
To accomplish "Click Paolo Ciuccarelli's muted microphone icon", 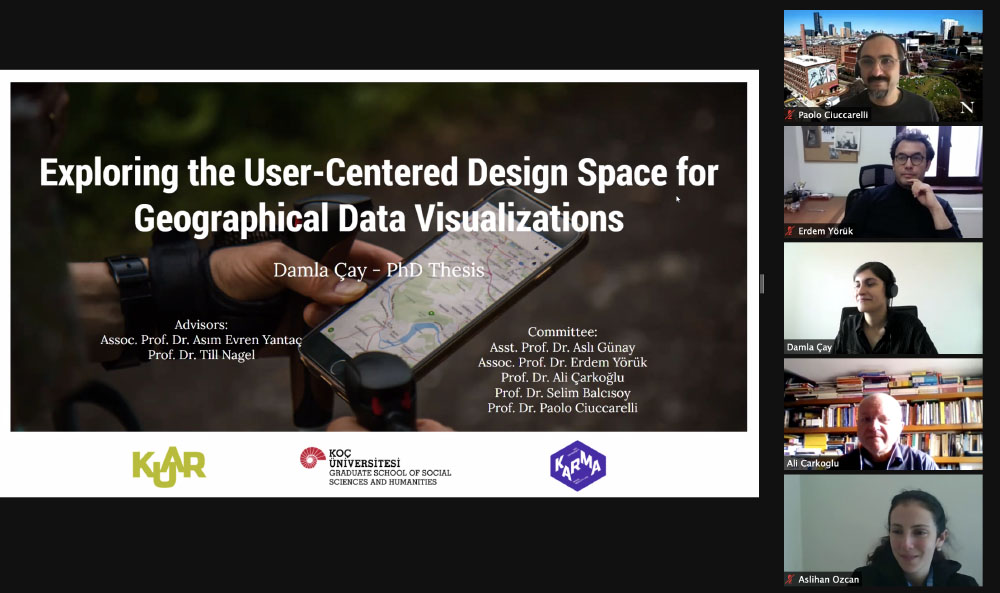I will click(x=790, y=115).
